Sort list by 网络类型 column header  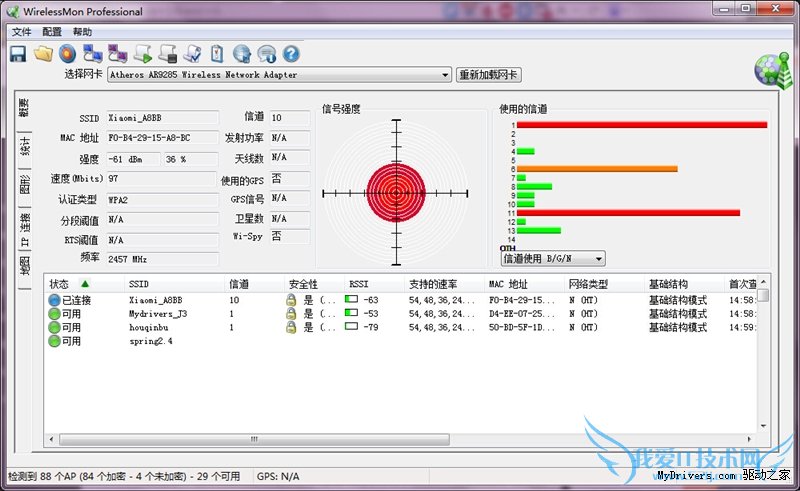coord(604,284)
